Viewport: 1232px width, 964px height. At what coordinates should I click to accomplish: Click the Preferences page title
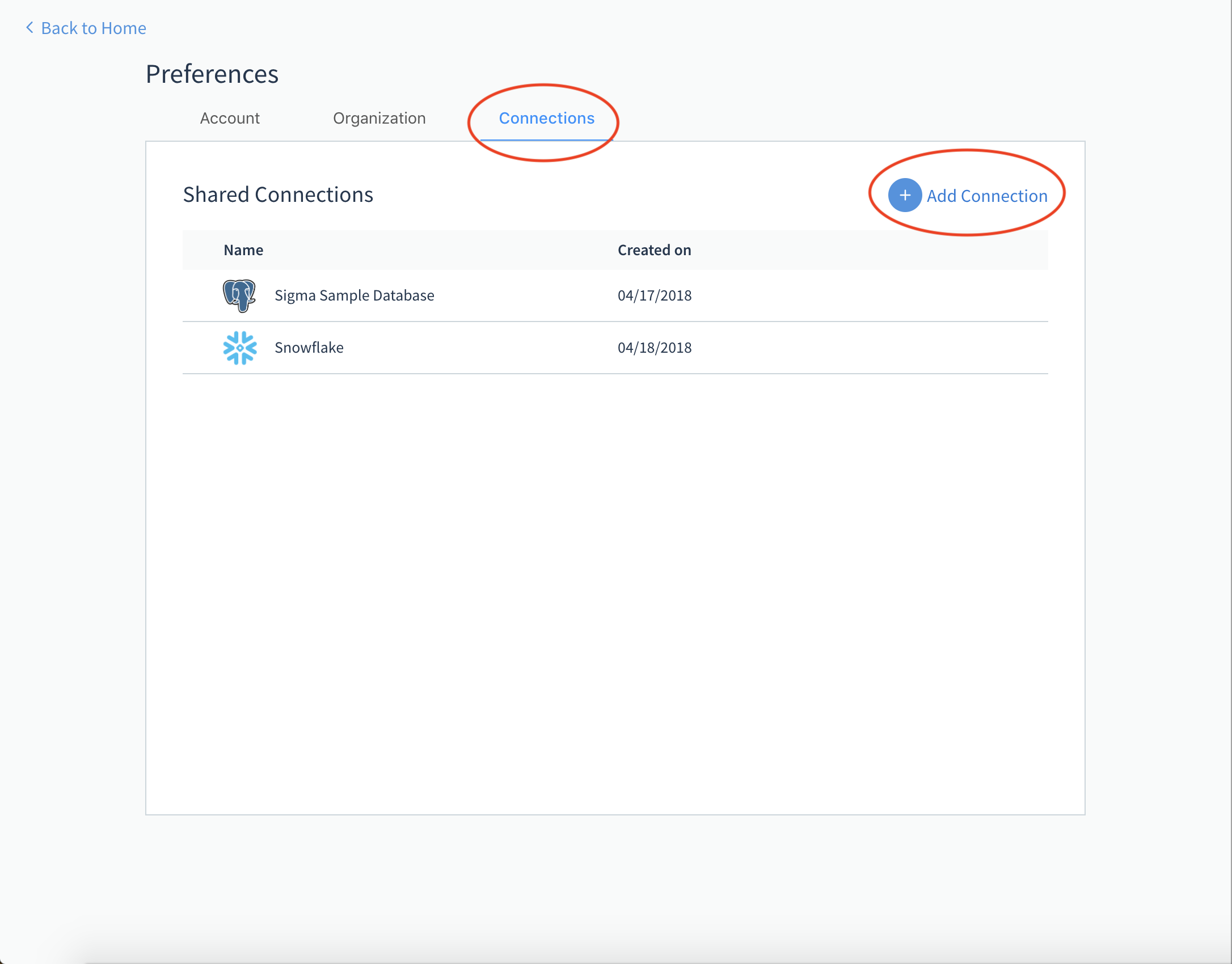pos(212,74)
